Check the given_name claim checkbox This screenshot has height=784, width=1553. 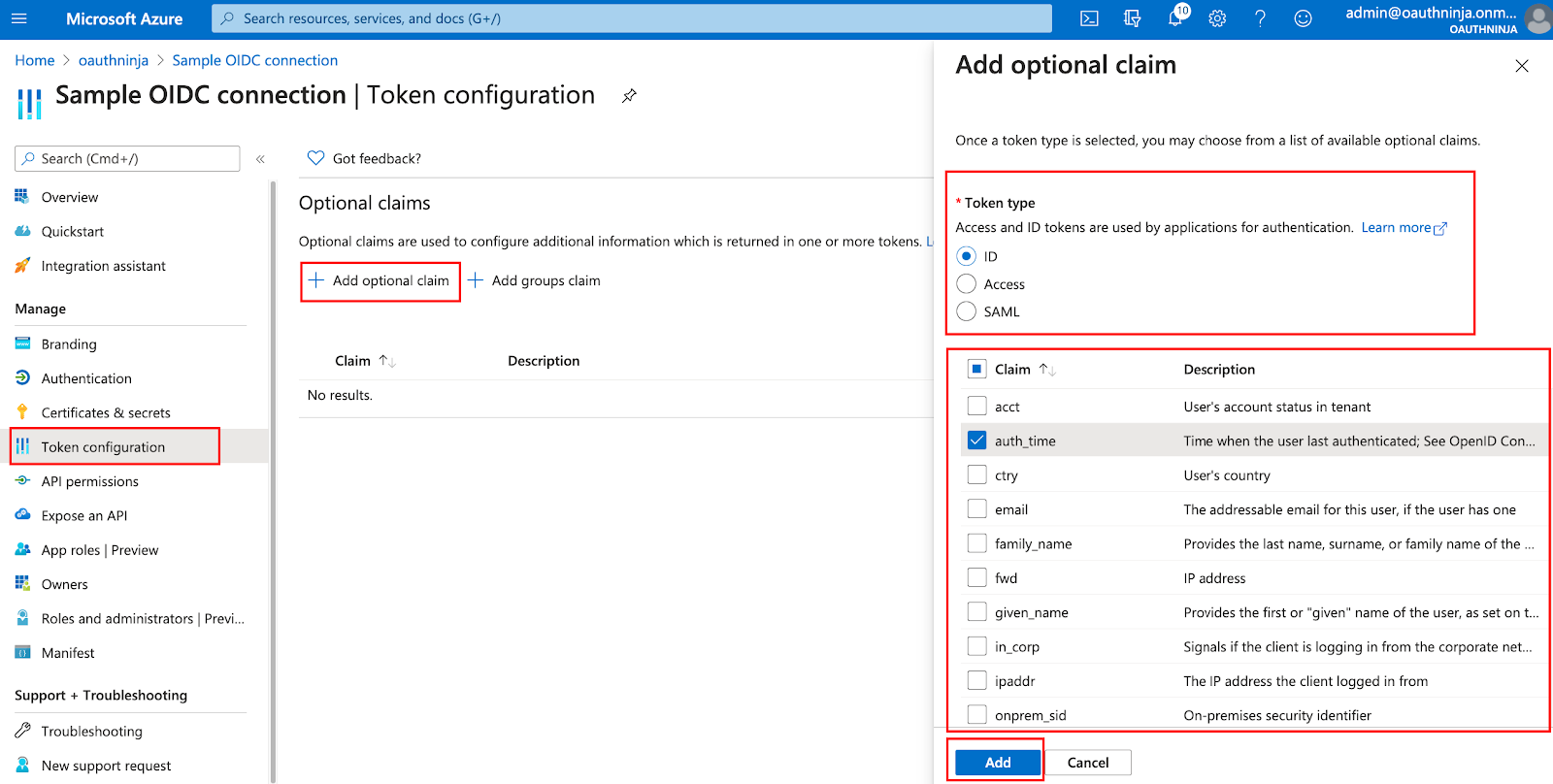coord(977,612)
